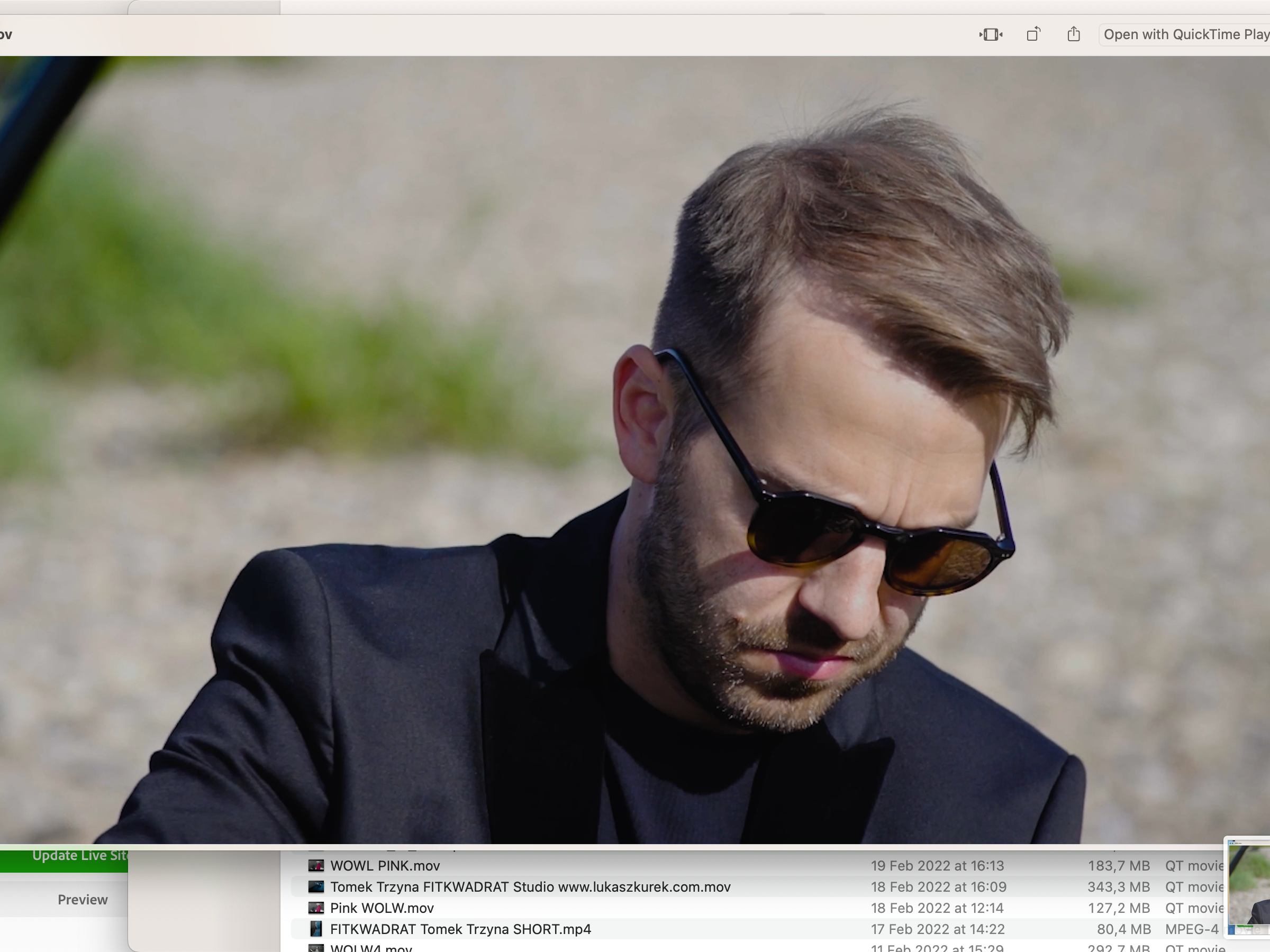Click the WOLW4.mov file icon

pyautogui.click(x=316, y=948)
